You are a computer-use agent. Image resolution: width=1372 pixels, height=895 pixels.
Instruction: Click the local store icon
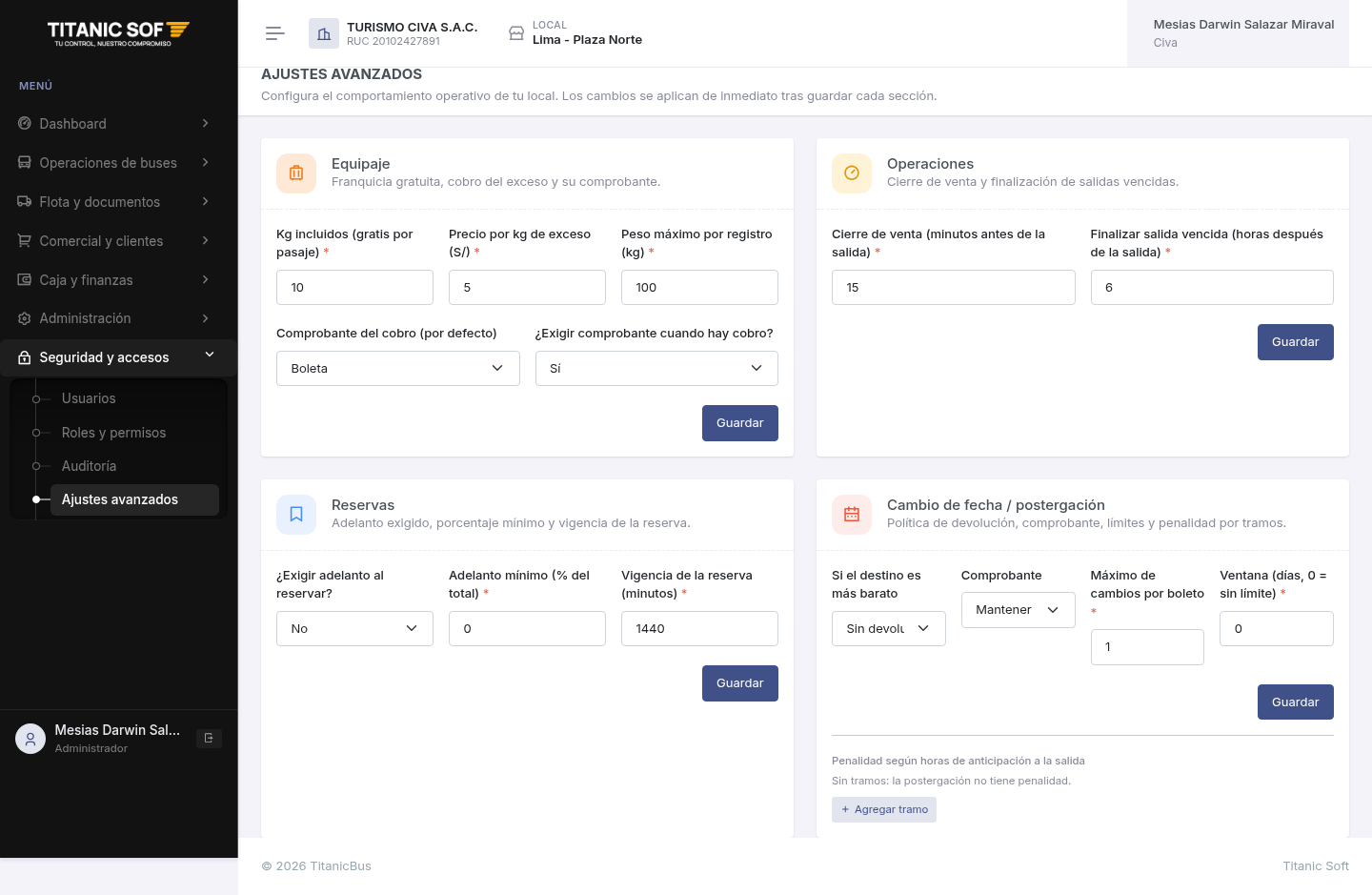(516, 33)
